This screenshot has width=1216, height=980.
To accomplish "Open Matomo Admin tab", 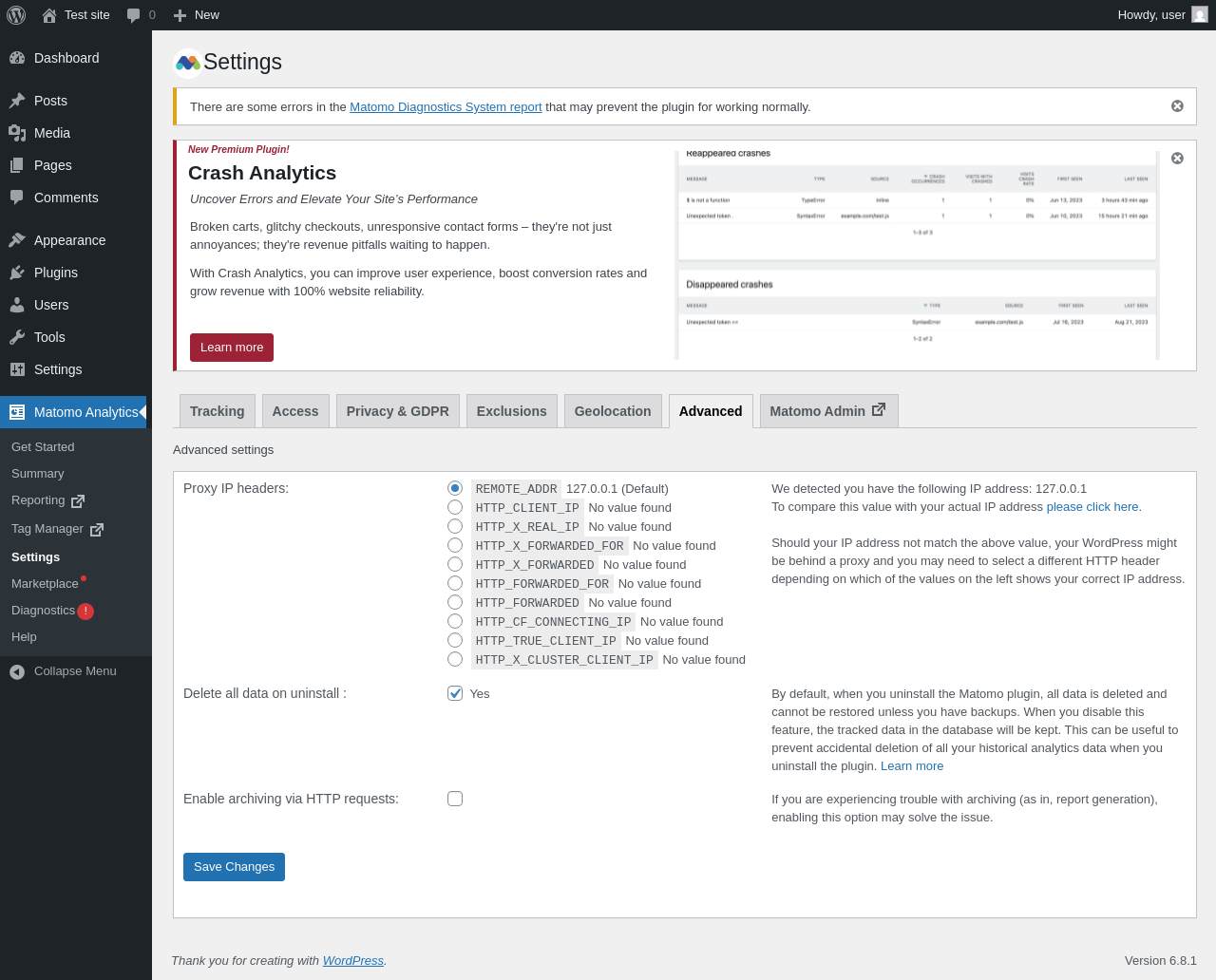I will coord(829,411).
